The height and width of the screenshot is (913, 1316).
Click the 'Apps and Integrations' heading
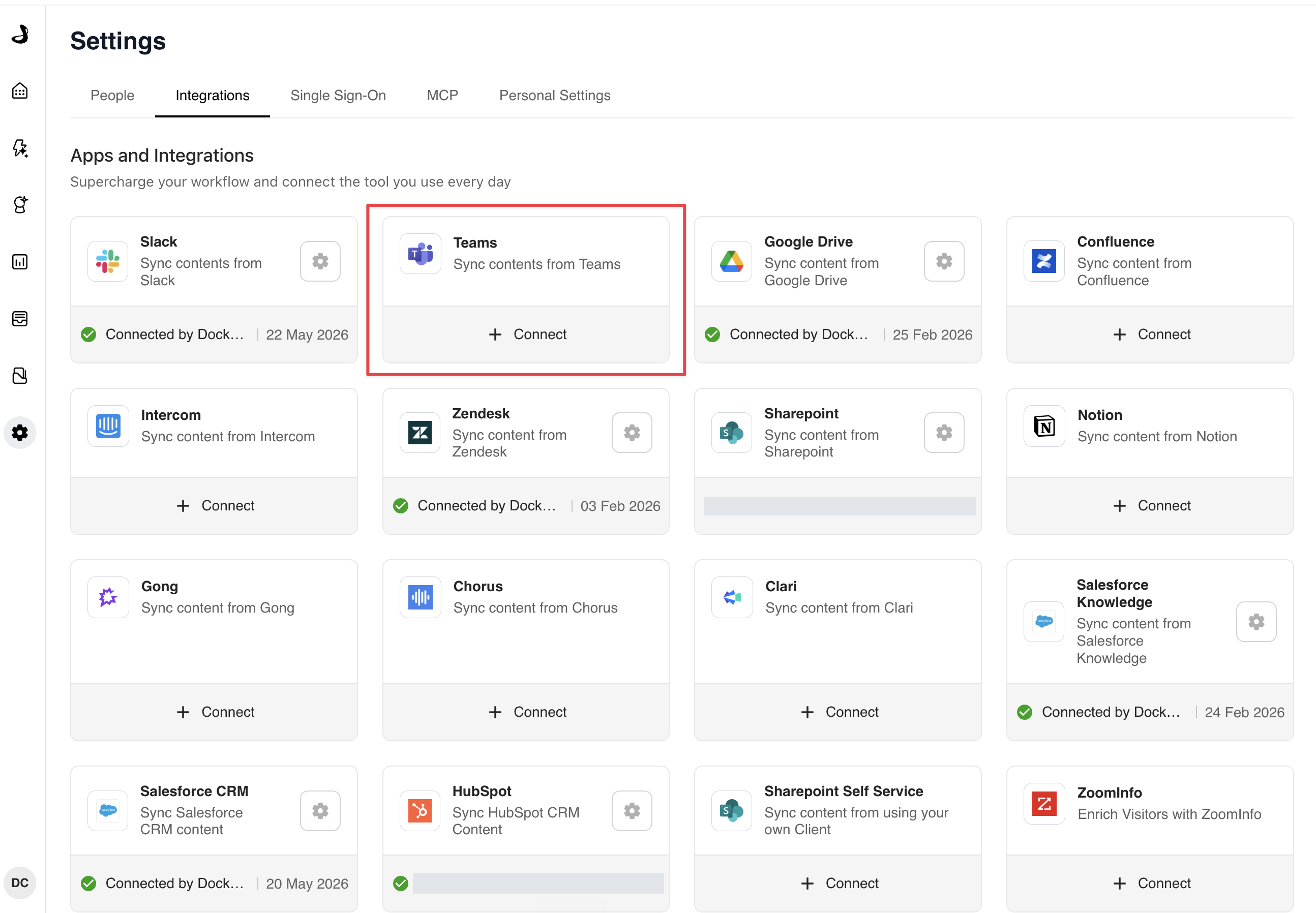click(162, 156)
